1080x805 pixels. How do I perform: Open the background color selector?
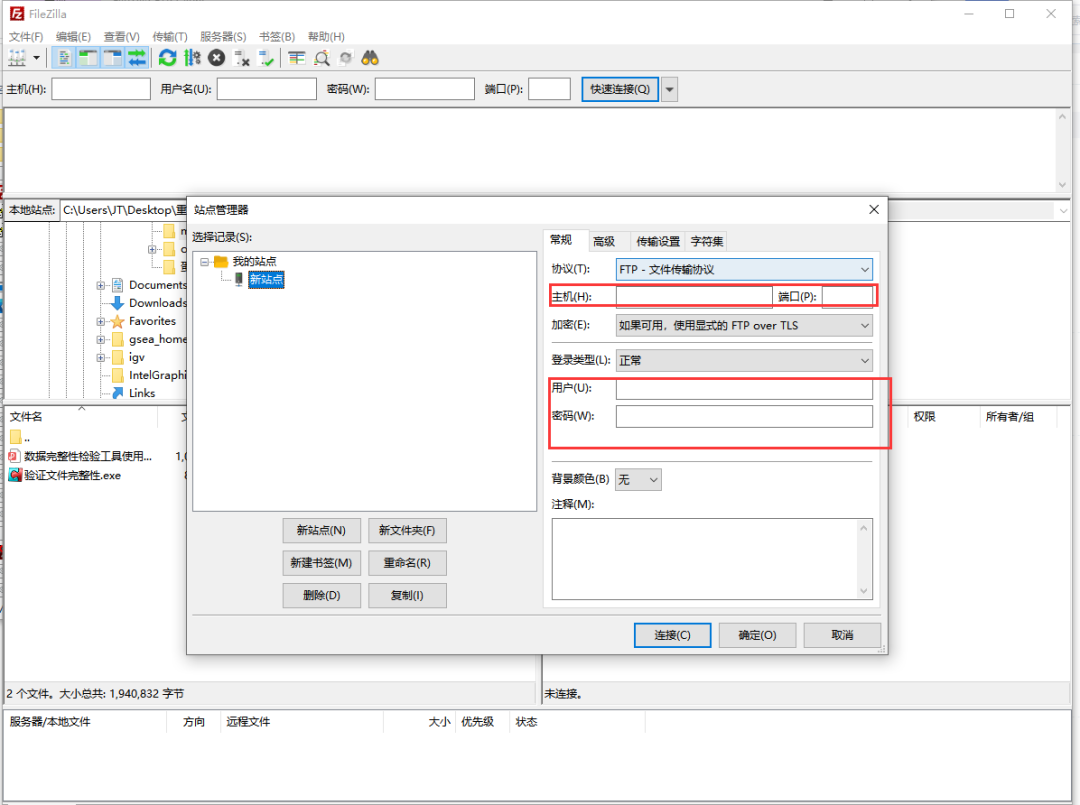pyautogui.click(x=638, y=479)
